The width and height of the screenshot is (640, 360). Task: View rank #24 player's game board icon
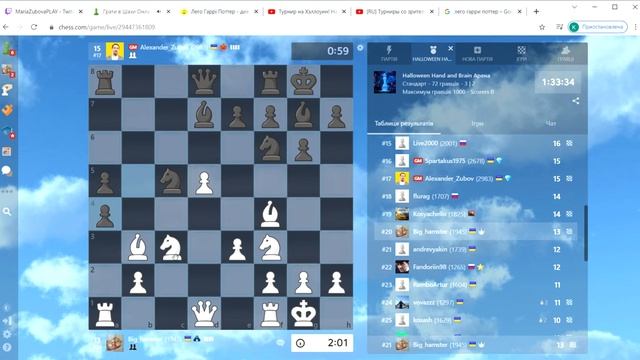click(569, 302)
